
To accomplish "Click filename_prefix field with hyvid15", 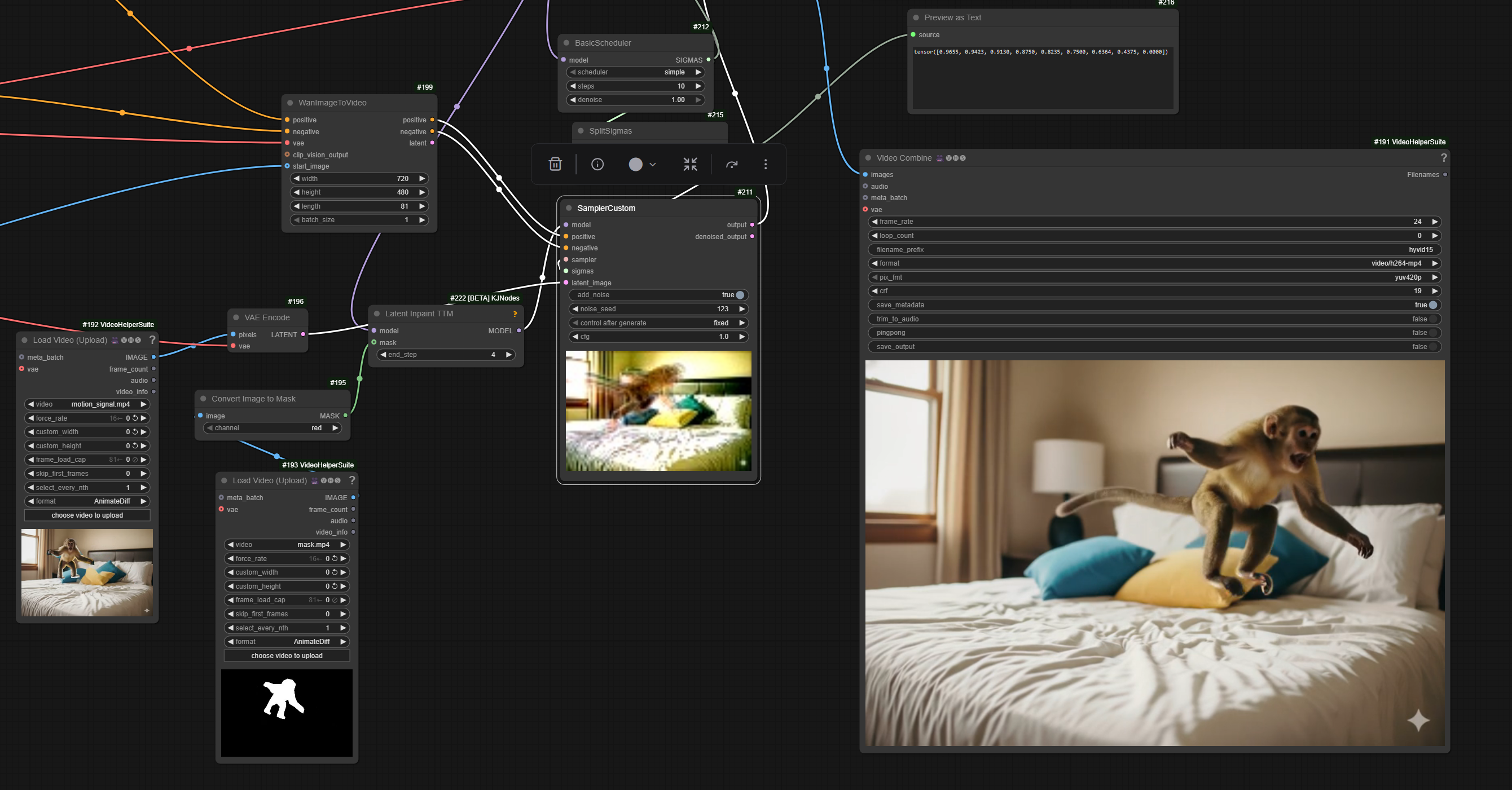I will (1154, 250).
